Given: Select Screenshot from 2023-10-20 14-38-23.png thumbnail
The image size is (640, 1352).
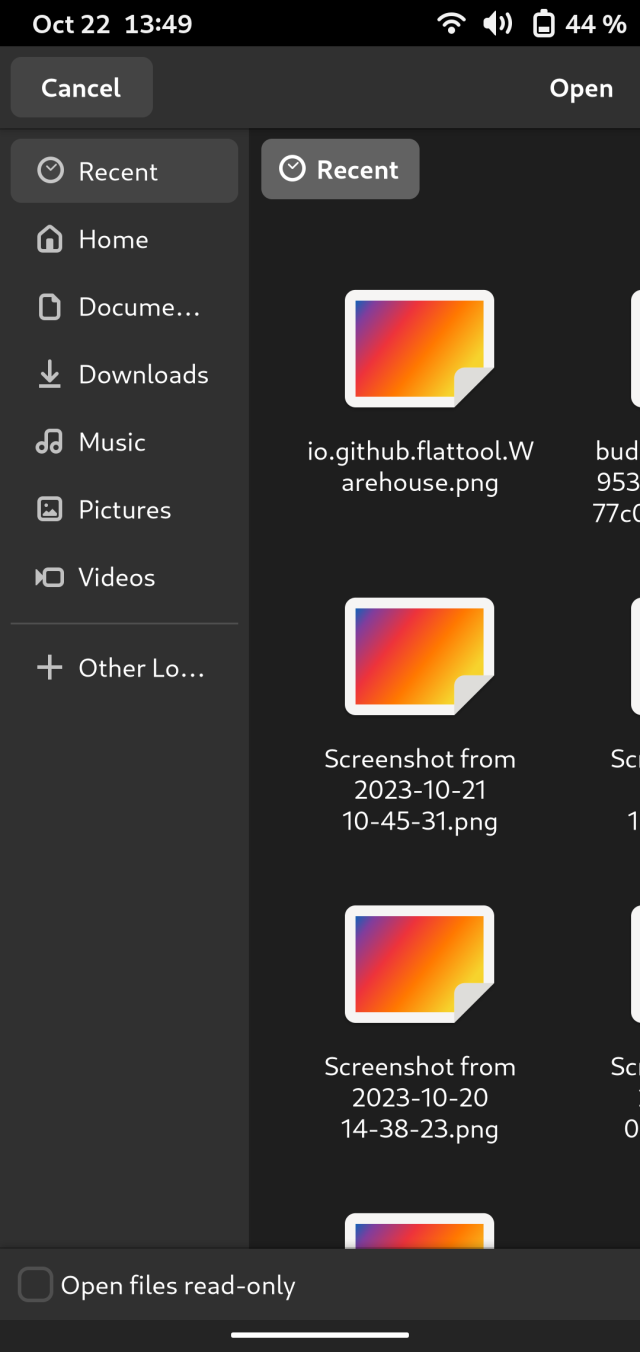Looking at the screenshot, I should pyautogui.click(x=420, y=964).
